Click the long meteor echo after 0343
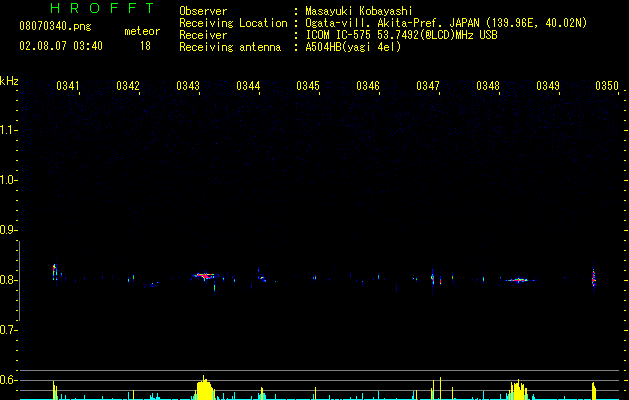 [x=205, y=276]
